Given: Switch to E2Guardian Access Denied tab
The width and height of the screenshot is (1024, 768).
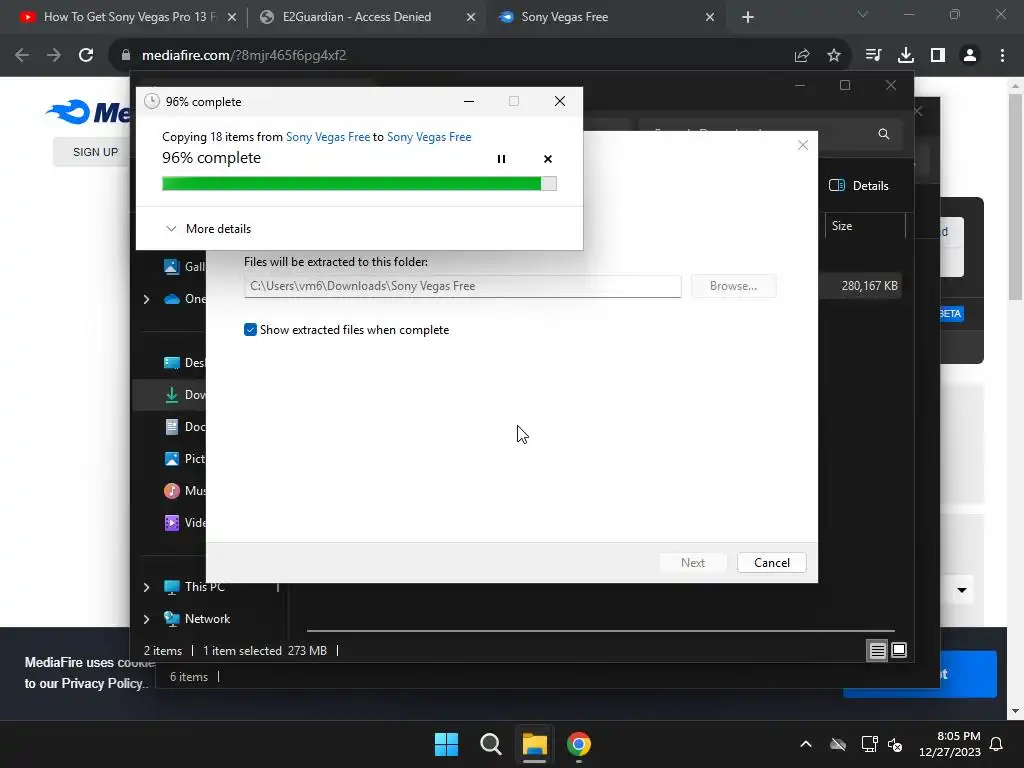Looking at the screenshot, I should pyautogui.click(x=357, y=17).
